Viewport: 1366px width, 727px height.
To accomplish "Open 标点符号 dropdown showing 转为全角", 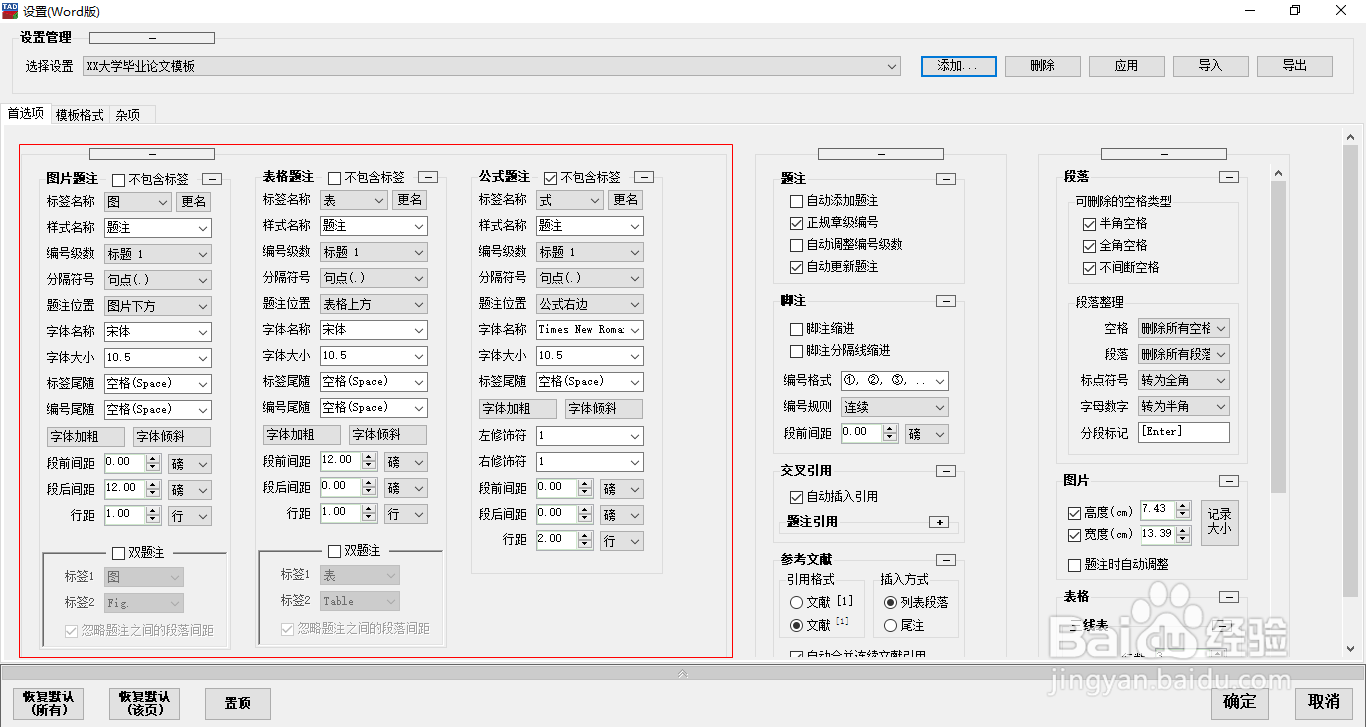I will coord(1184,380).
